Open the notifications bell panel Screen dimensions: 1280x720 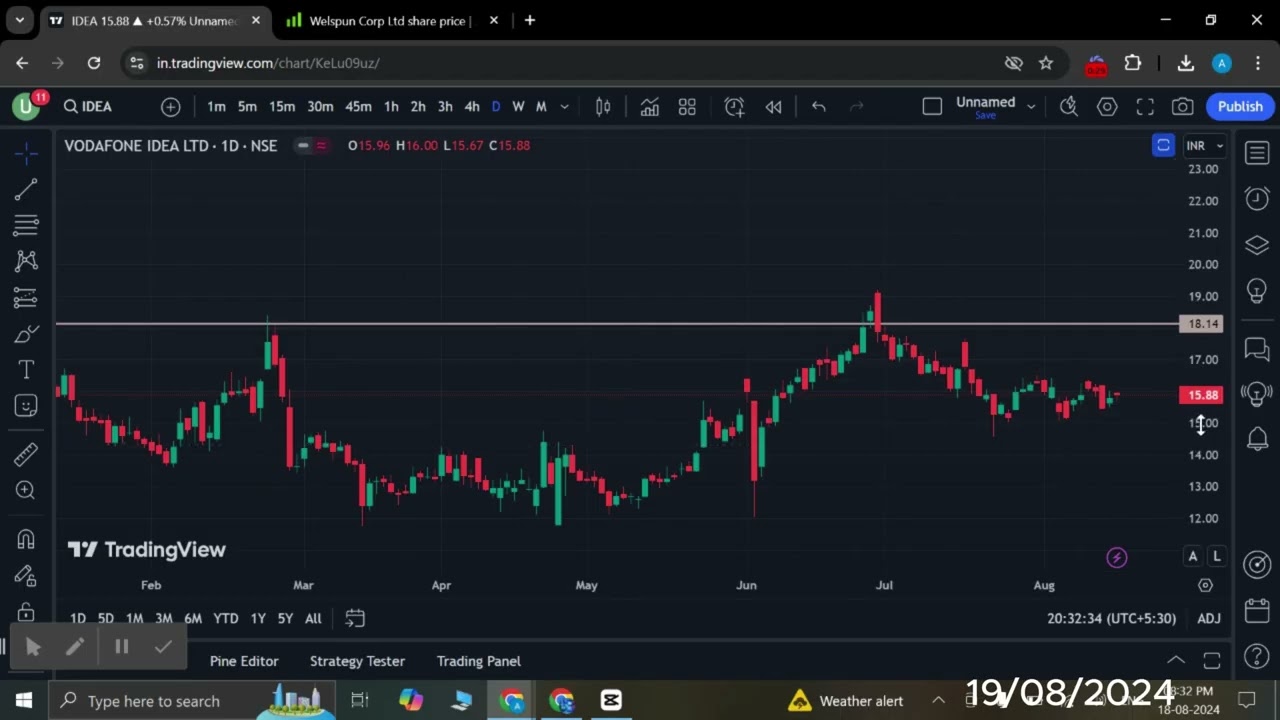(x=1257, y=438)
